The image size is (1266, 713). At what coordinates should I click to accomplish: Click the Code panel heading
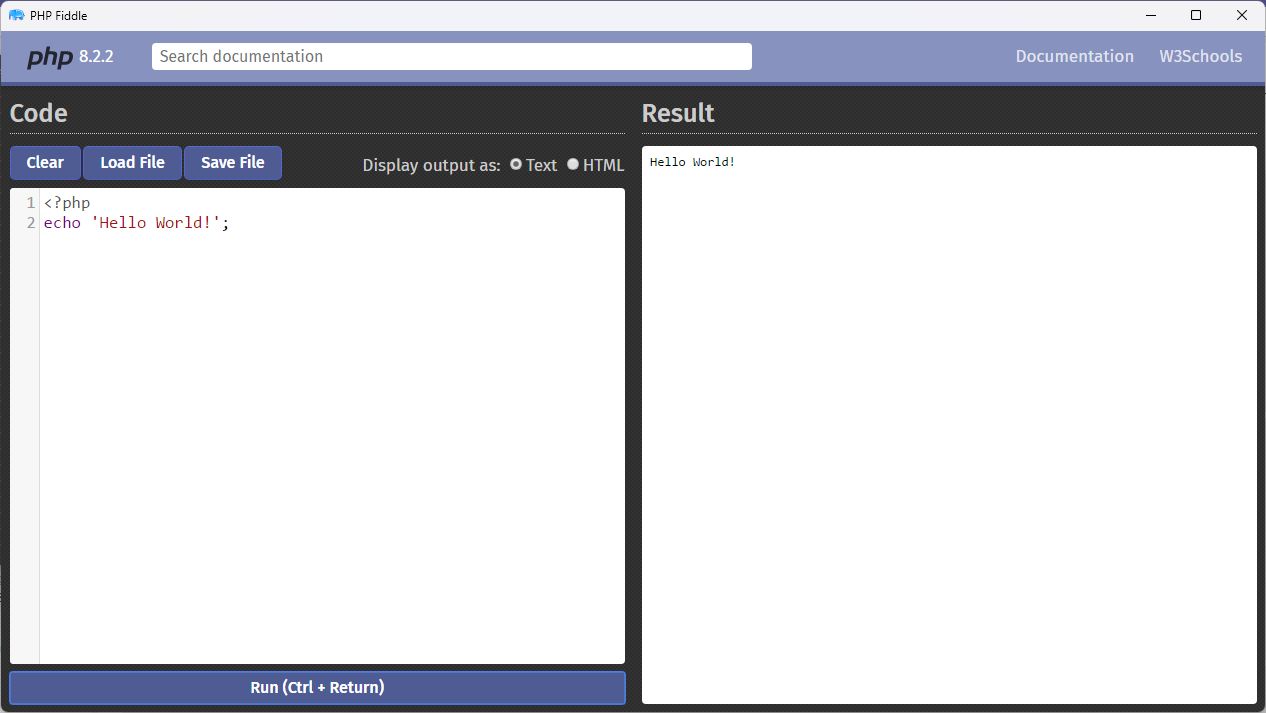[38, 113]
